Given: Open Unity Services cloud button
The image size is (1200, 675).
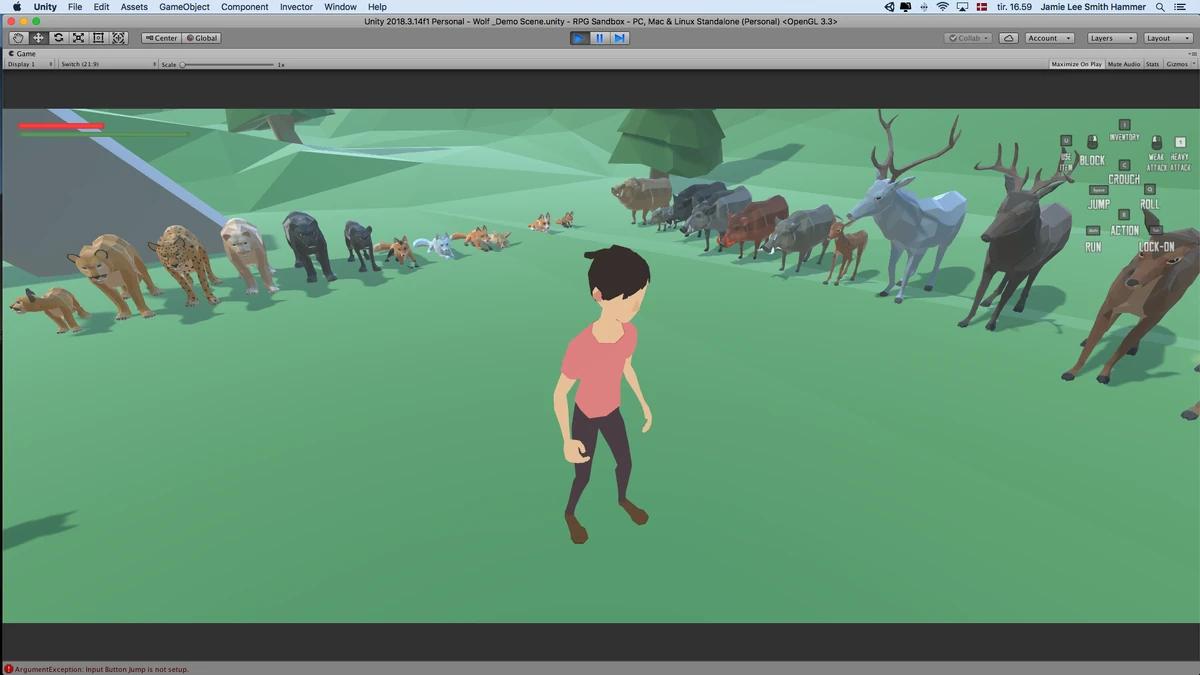Looking at the screenshot, I should (x=1009, y=38).
